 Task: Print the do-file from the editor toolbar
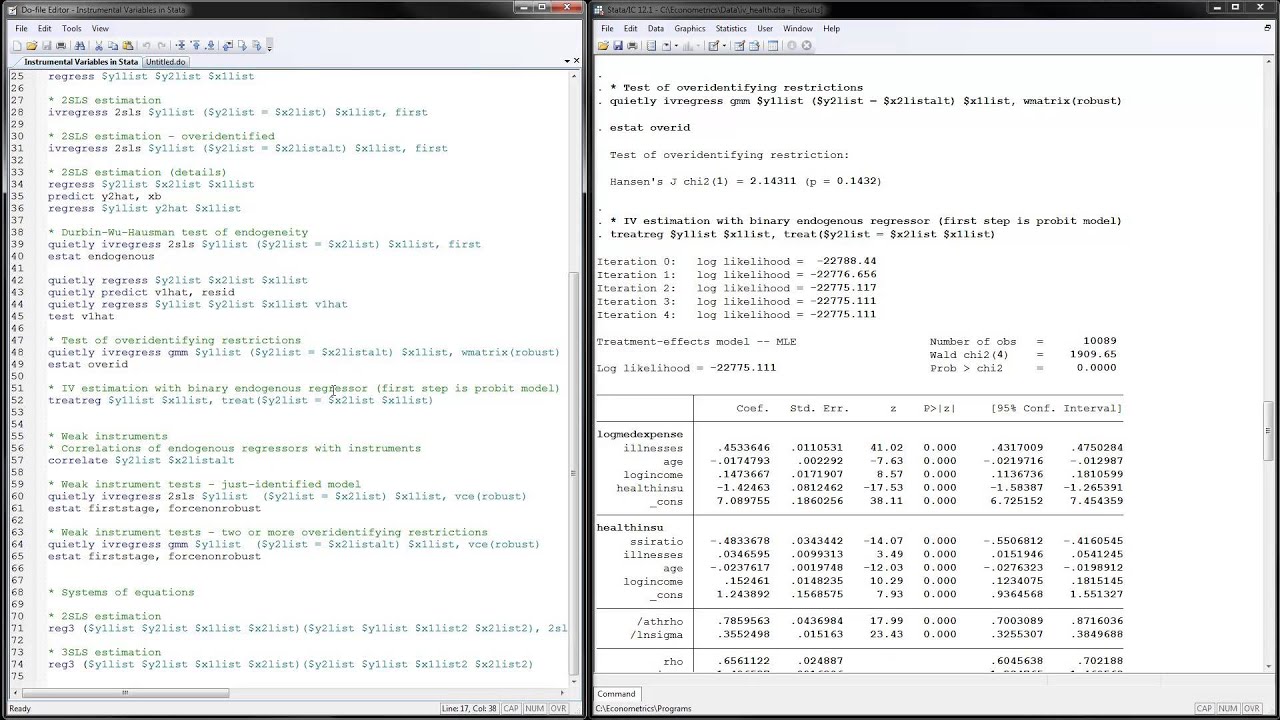click(x=61, y=45)
